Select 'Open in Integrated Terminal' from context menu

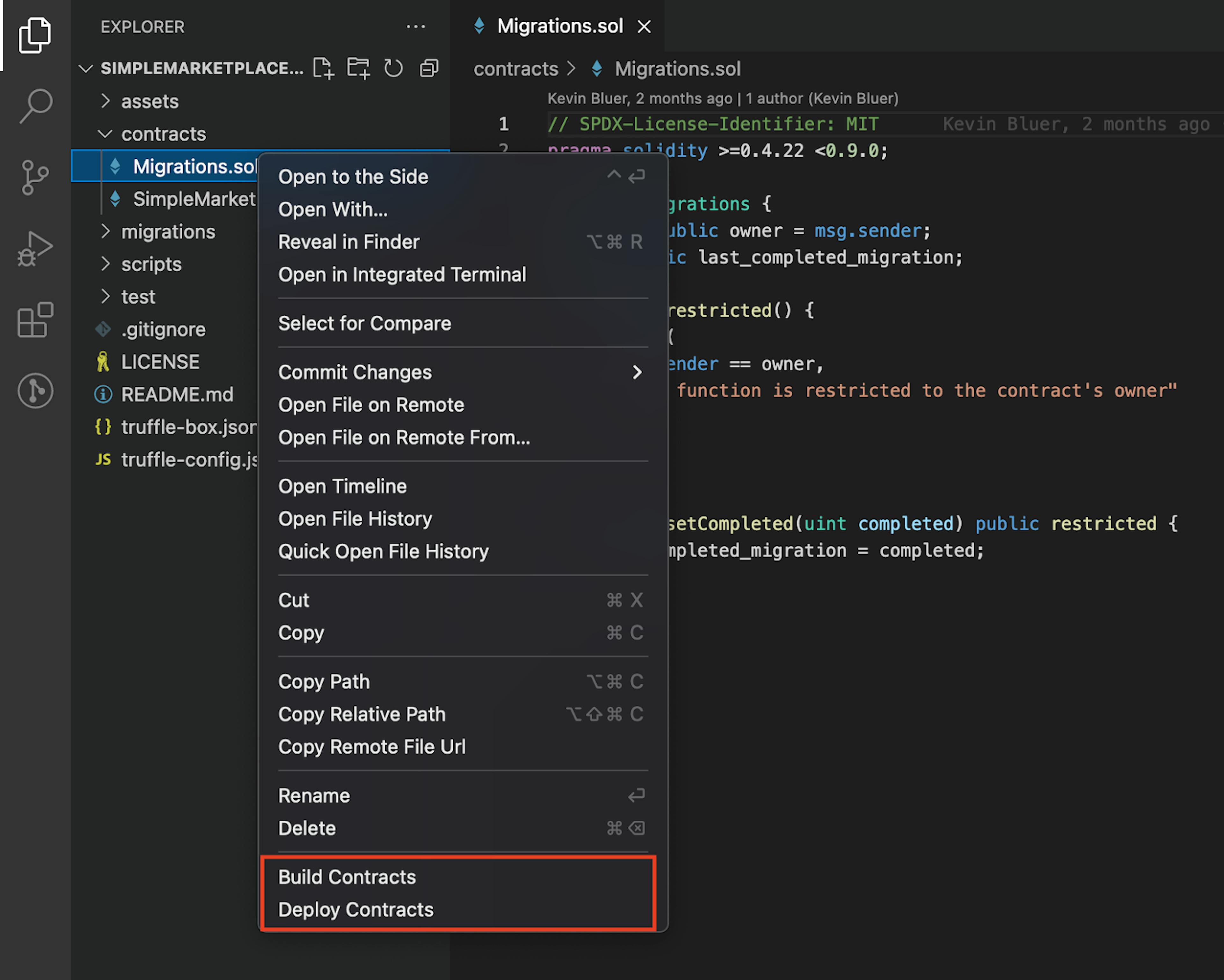click(403, 274)
